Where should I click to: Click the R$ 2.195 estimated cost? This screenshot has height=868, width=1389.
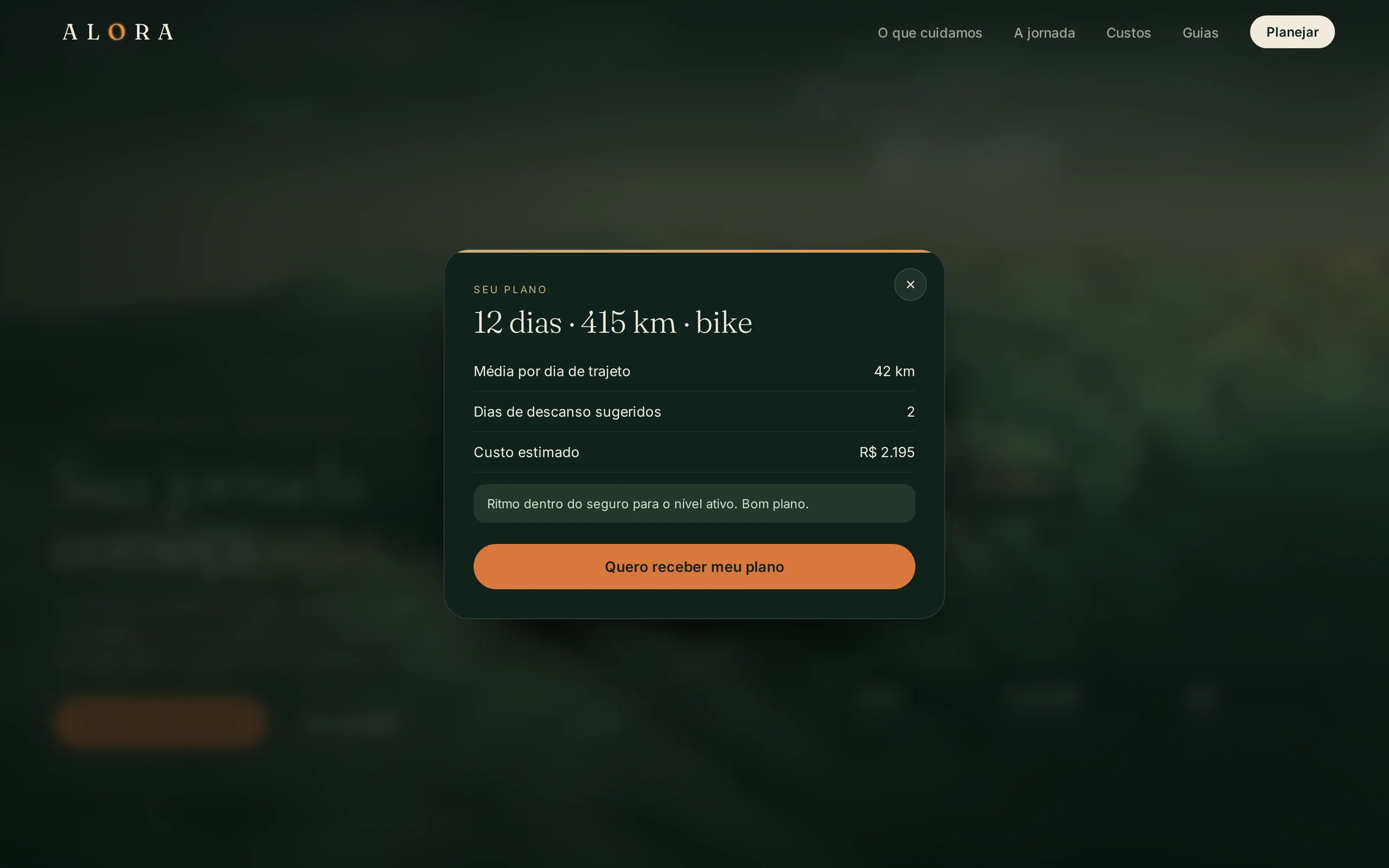tap(887, 453)
